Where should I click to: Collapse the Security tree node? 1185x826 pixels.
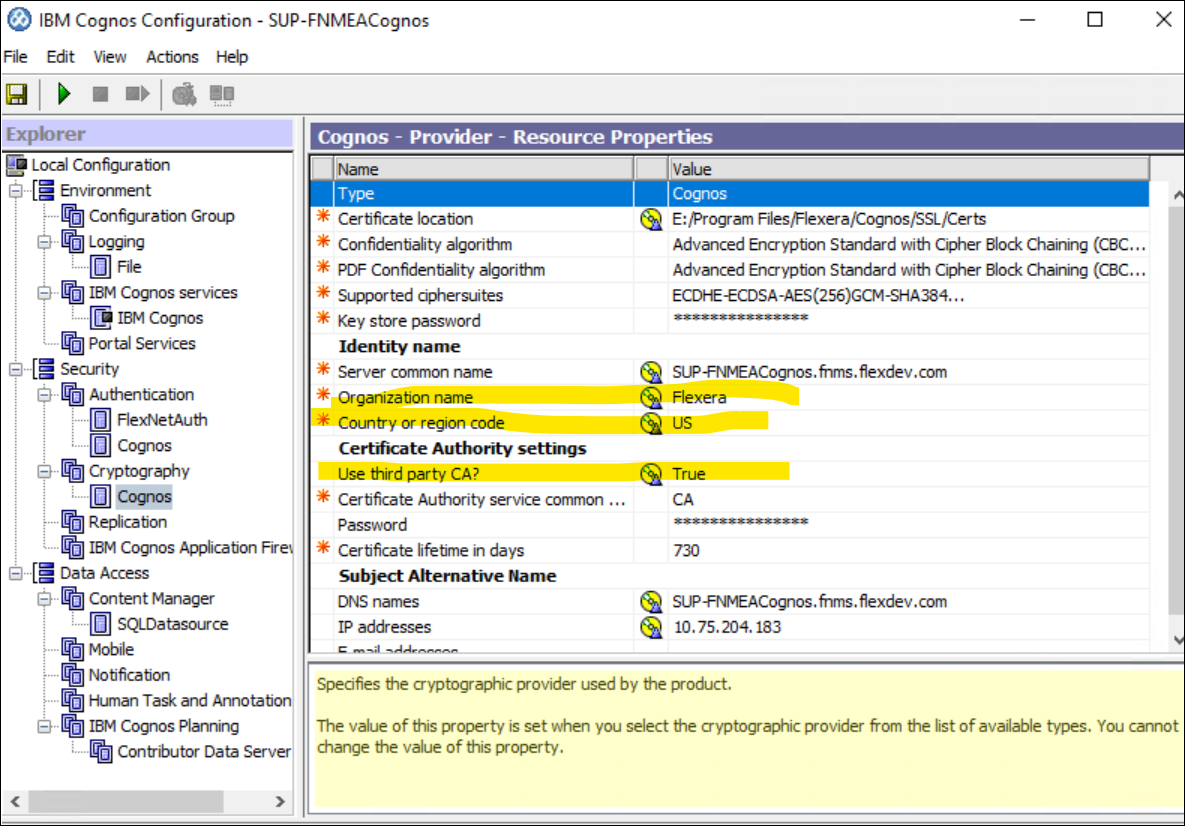tap(16, 370)
